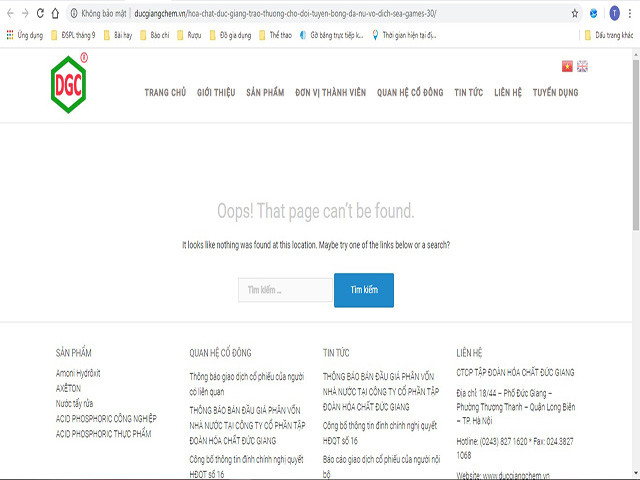Viewport: 640px width, 480px height.
Task: Select TUYỂN DỤNG in the navigation bar
Action: pyautogui.click(x=554, y=93)
